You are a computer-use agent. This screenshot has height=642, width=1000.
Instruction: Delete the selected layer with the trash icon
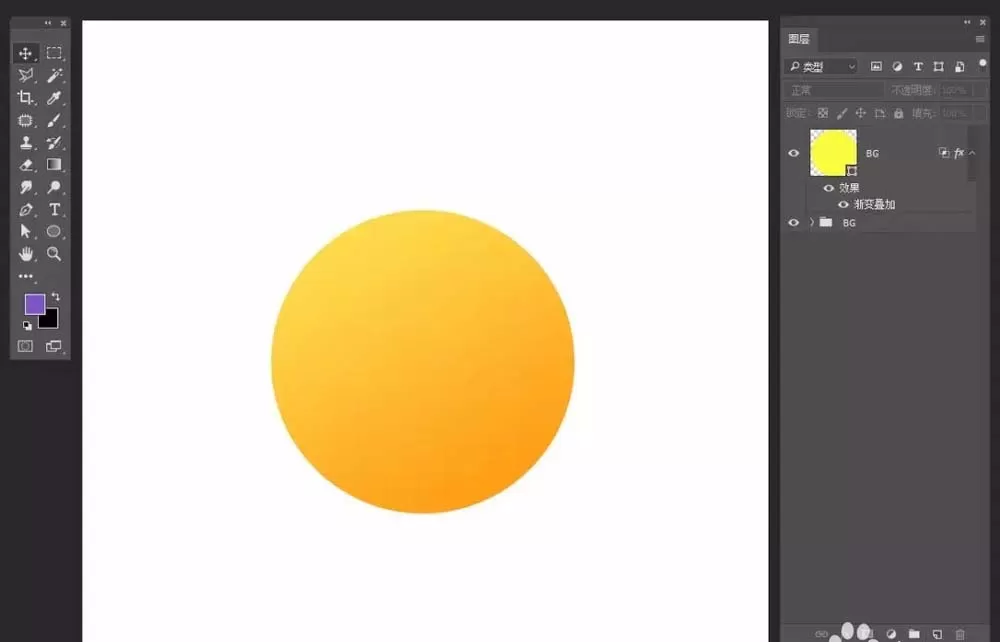pos(960,634)
